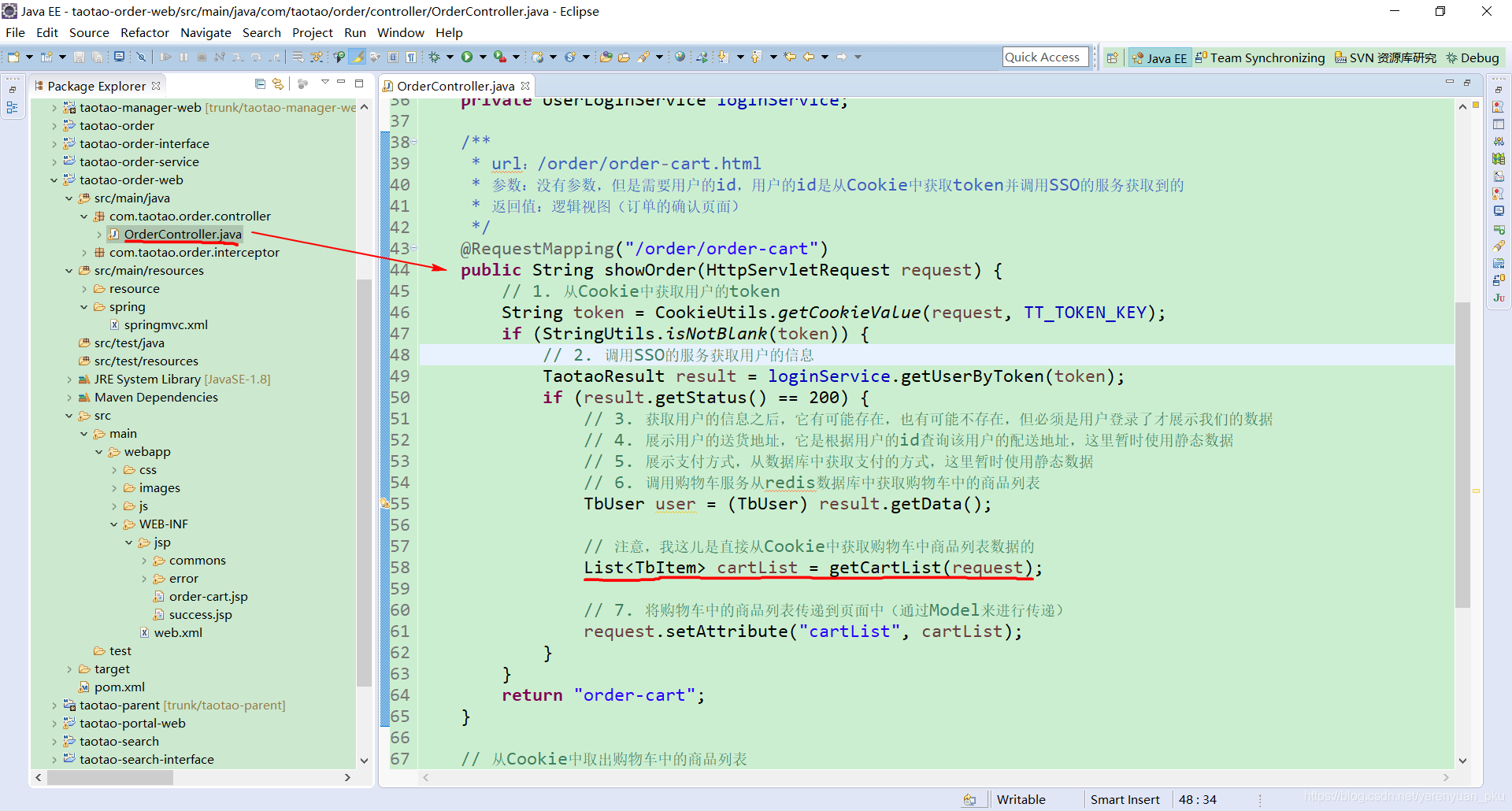This screenshot has height=811, width=1512.
Task: Open the Debug button dropdown arrow
Action: [x=450, y=57]
